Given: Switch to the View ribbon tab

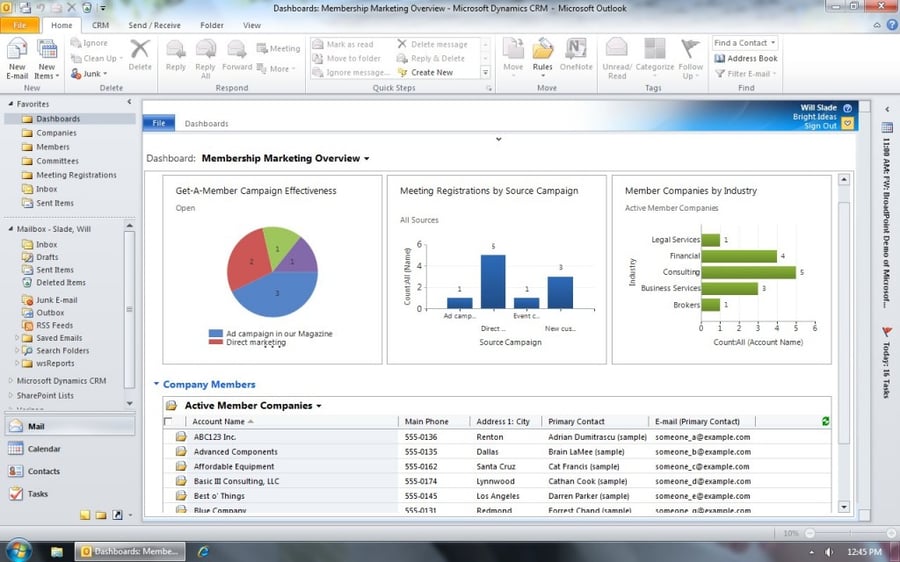Looking at the screenshot, I should pos(251,25).
